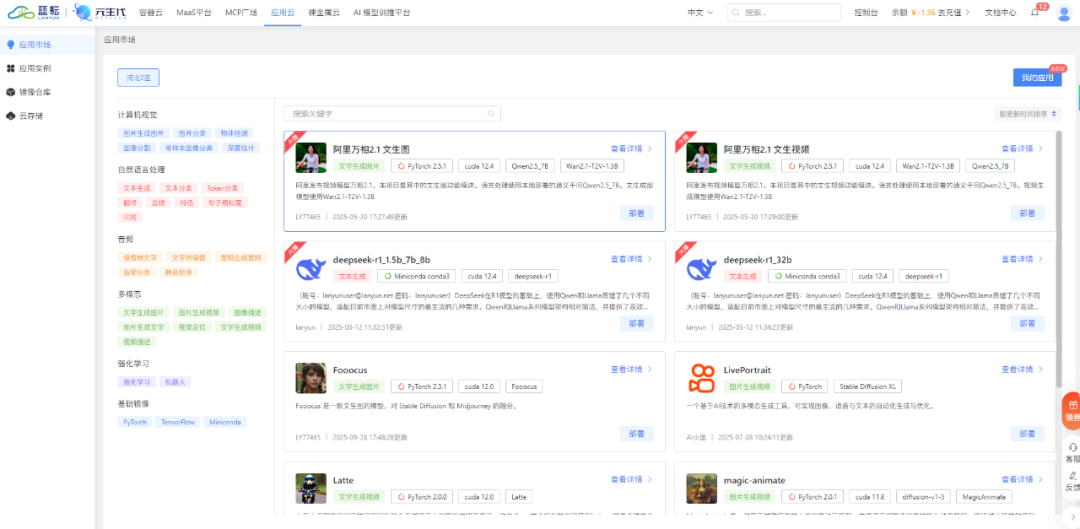Toggle the 句子相似度 filter tag
Screen dimensions: 1080x529
(223, 203)
